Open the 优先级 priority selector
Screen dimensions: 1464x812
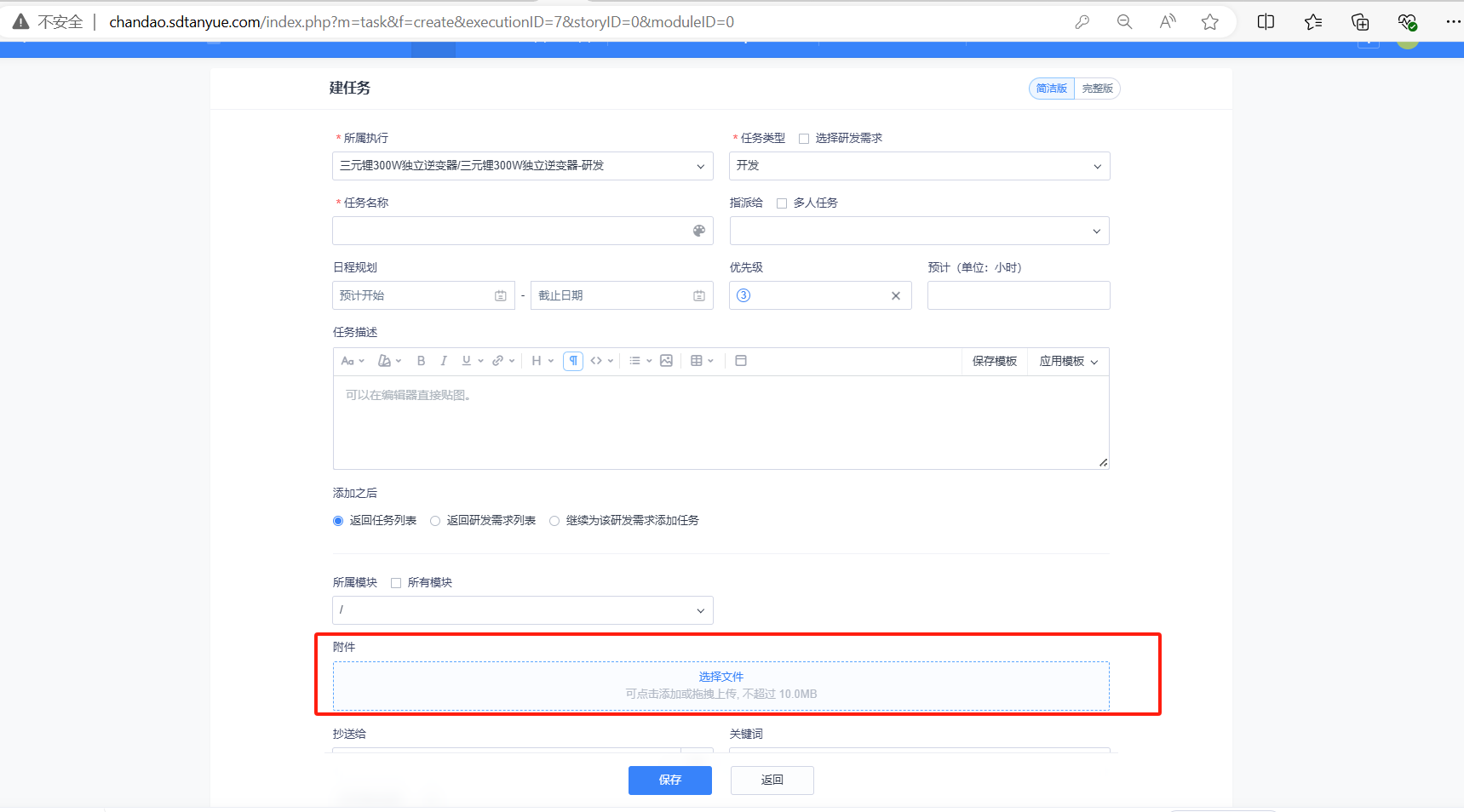click(x=820, y=295)
